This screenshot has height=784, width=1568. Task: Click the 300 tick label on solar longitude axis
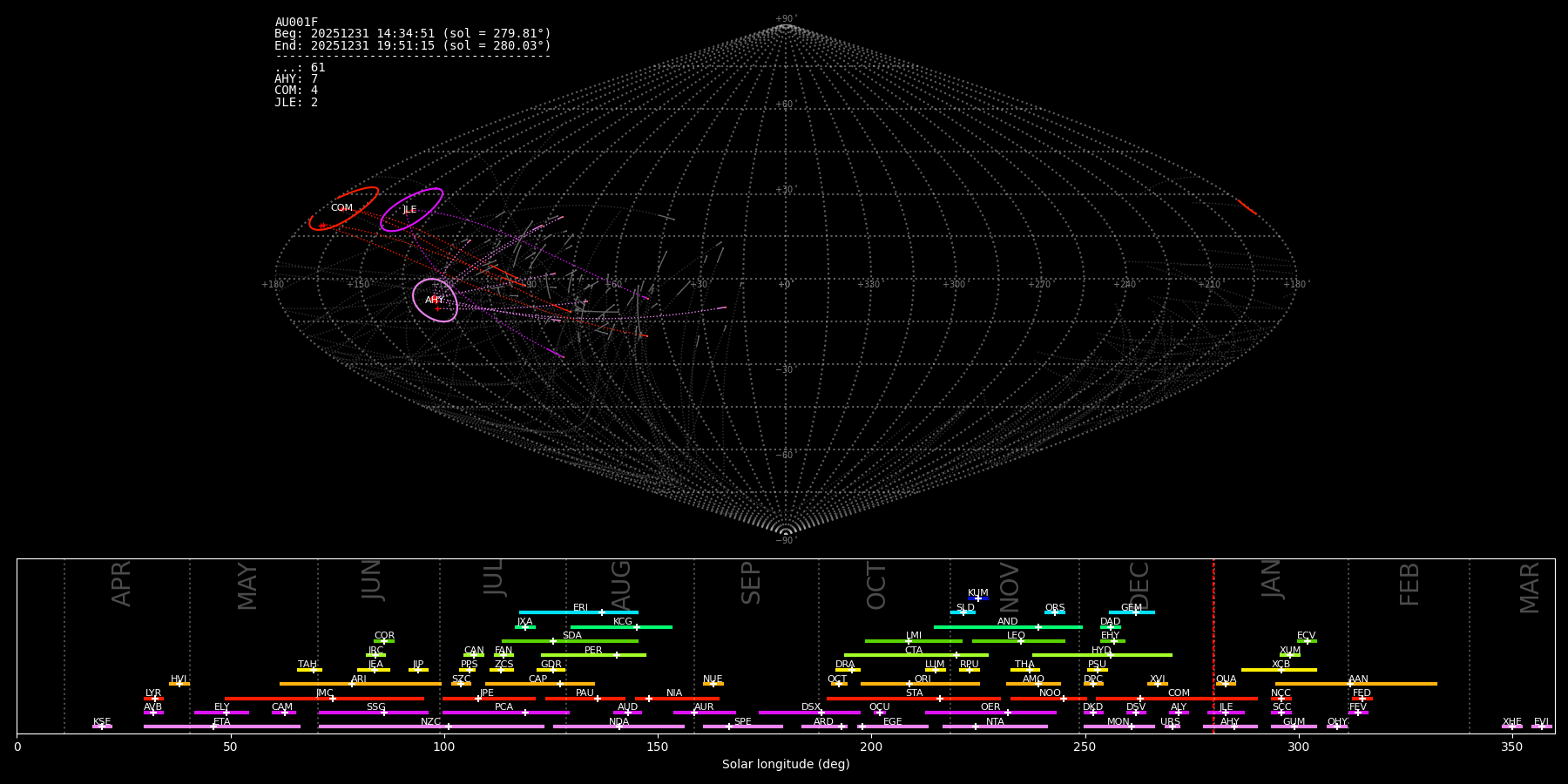click(1299, 747)
